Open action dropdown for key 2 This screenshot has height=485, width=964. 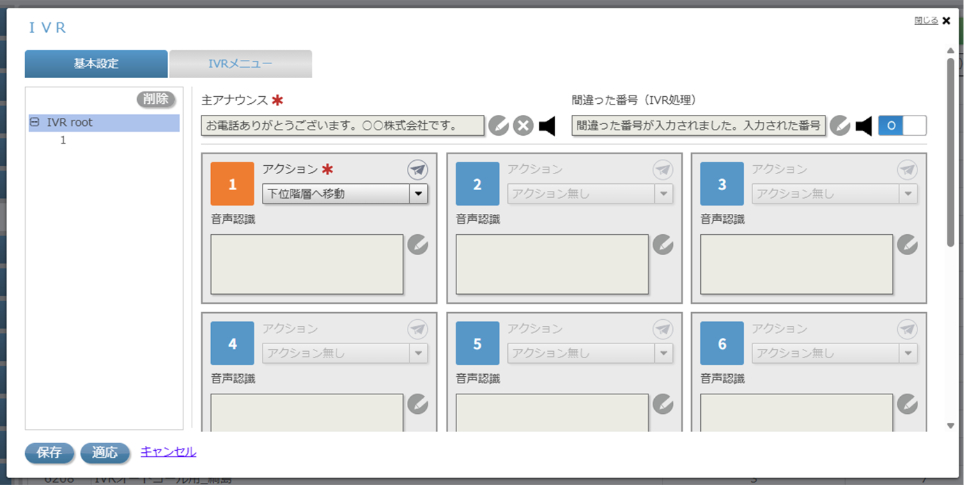tap(590, 194)
